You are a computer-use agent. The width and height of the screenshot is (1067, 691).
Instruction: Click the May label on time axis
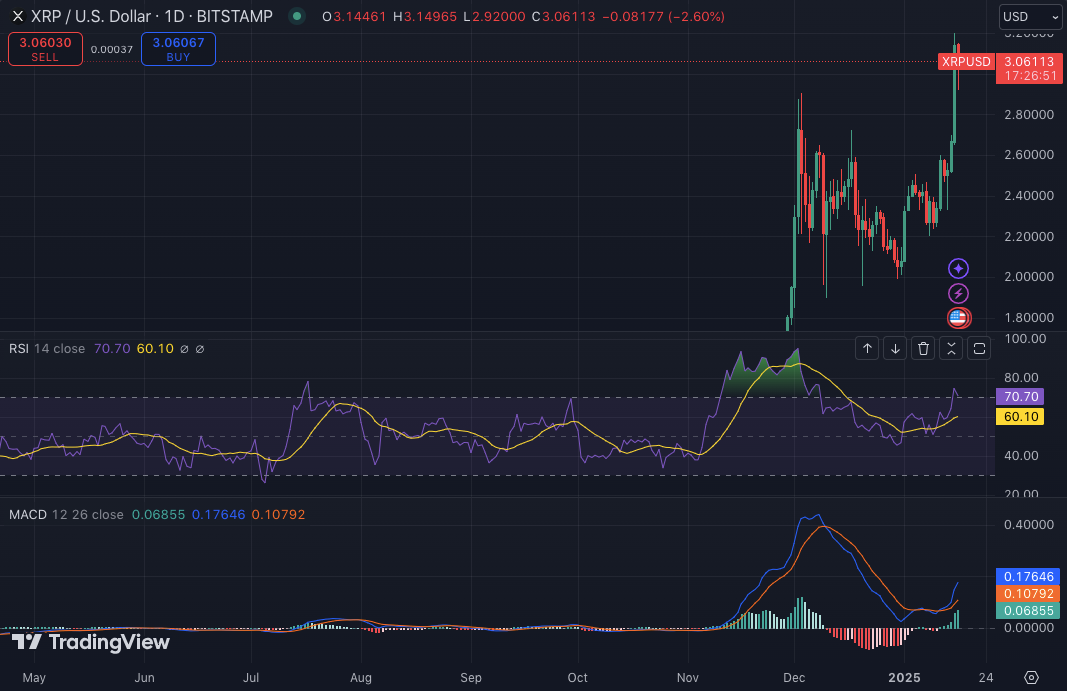pyautogui.click(x=34, y=678)
